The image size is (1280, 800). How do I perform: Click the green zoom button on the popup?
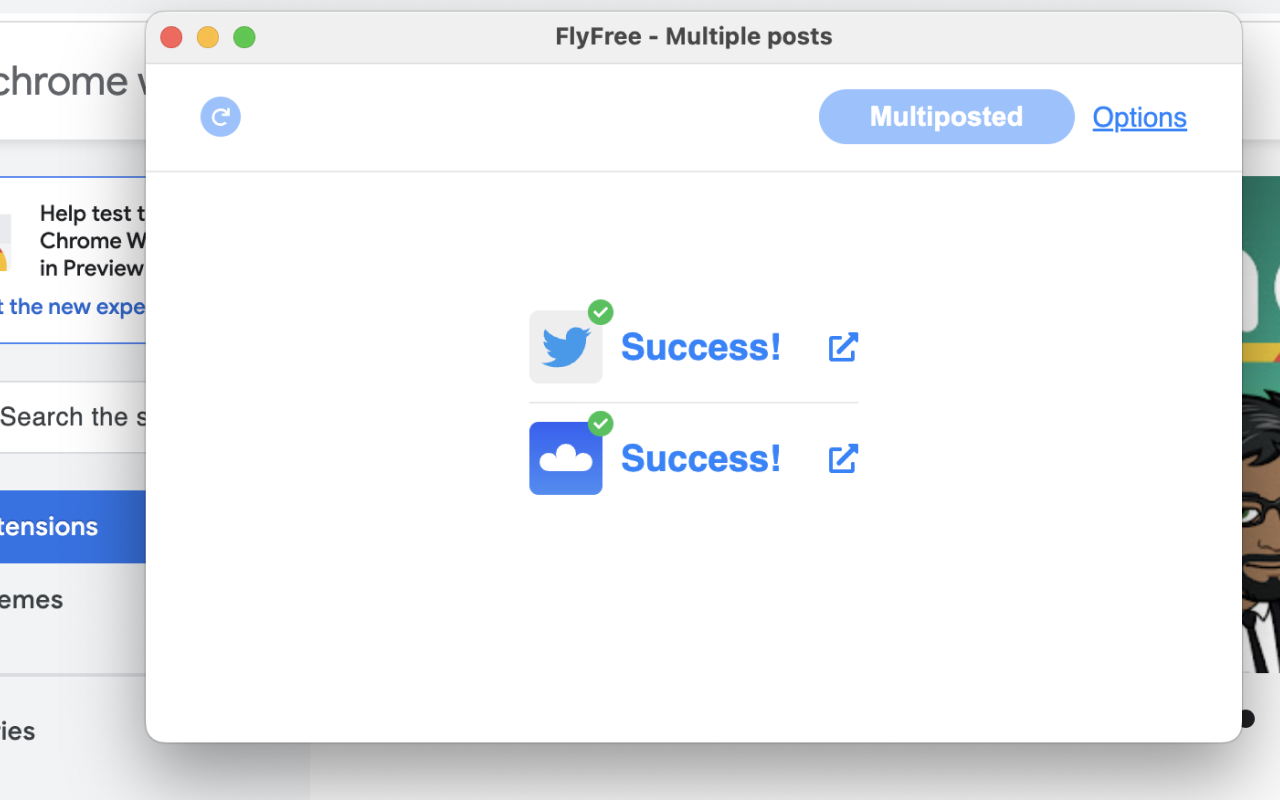[x=244, y=36]
